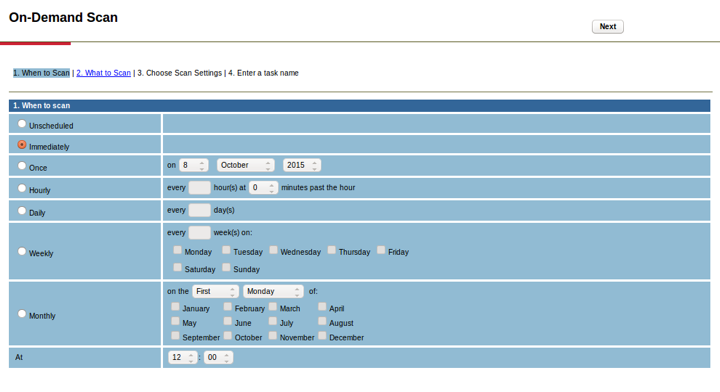Go to the What to Scan step
Screen dimensions: 720x392
click(x=103, y=73)
